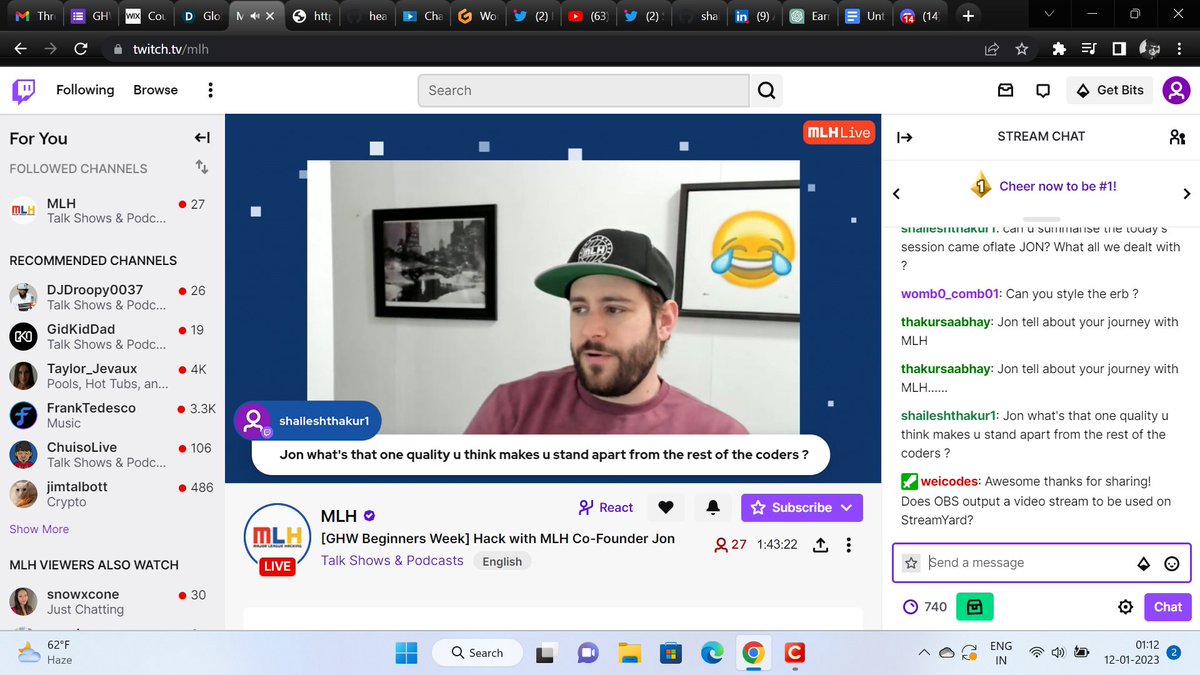Go to previous leaderboard item in chat
This screenshot has height=675, width=1200.
(x=896, y=194)
